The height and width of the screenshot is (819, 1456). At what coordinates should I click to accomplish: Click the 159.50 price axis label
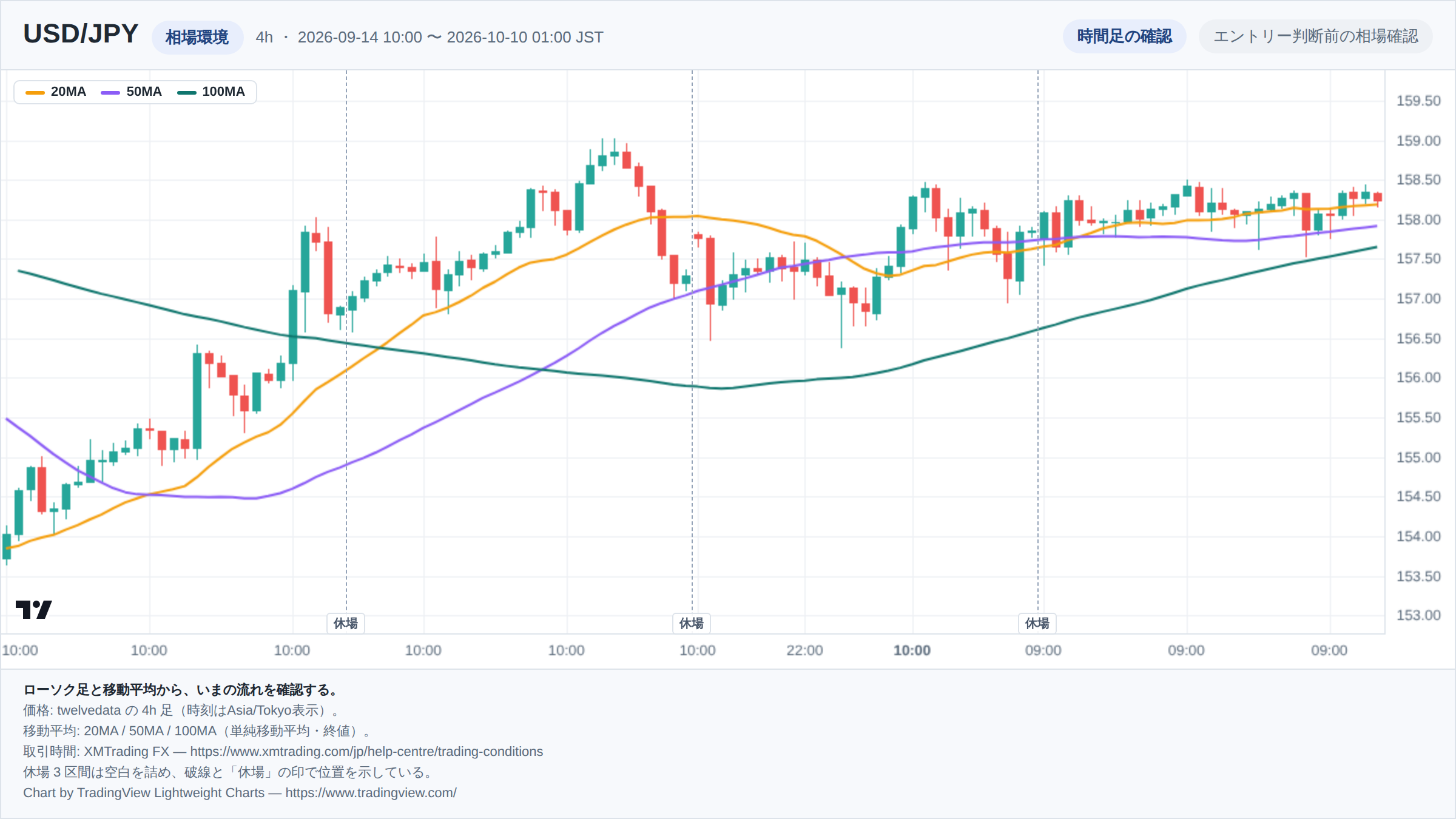[x=1418, y=101]
